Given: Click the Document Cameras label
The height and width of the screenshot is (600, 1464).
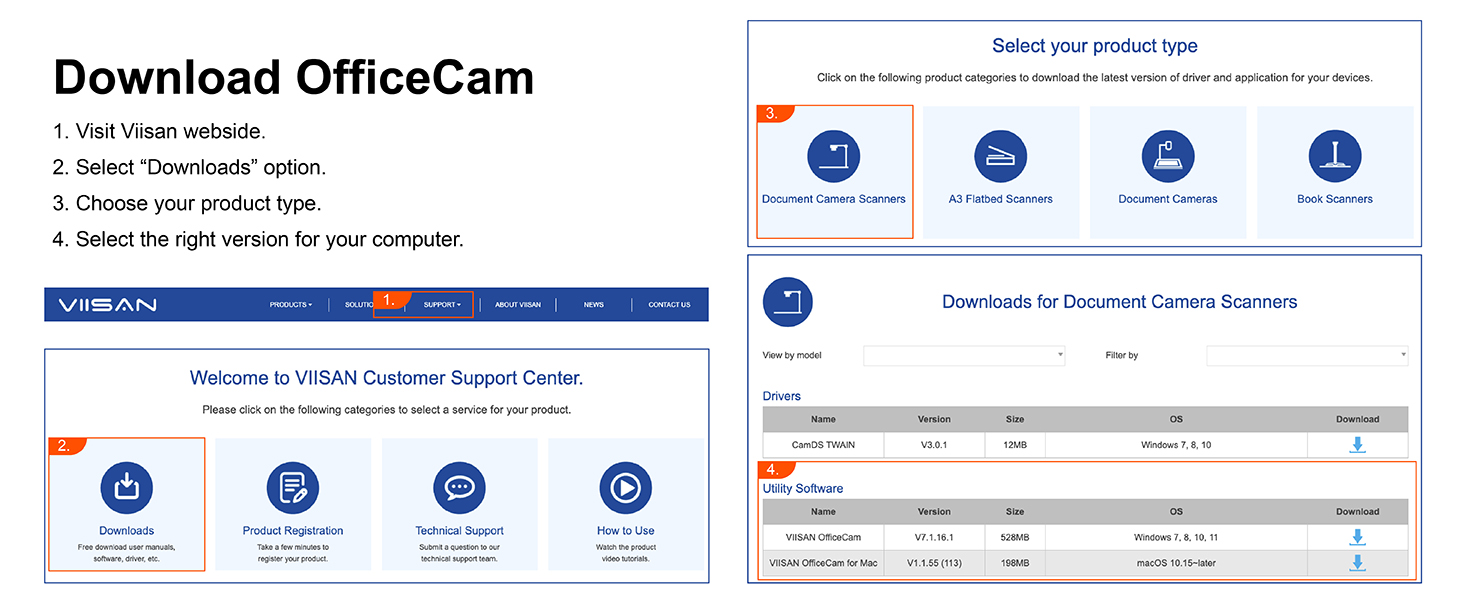Looking at the screenshot, I should click(1168, 199).
